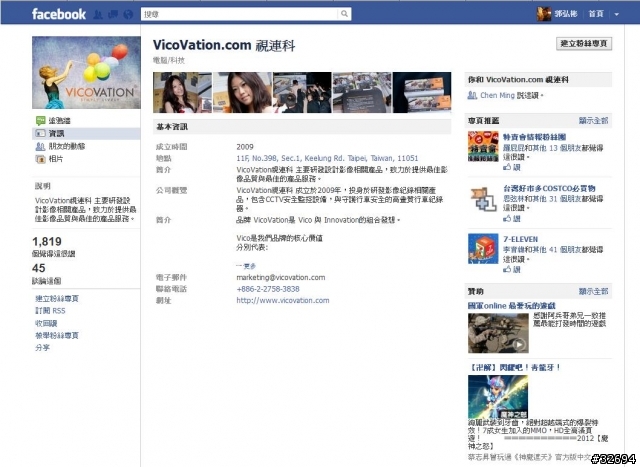Go to the home page link in header

(596, 14)
